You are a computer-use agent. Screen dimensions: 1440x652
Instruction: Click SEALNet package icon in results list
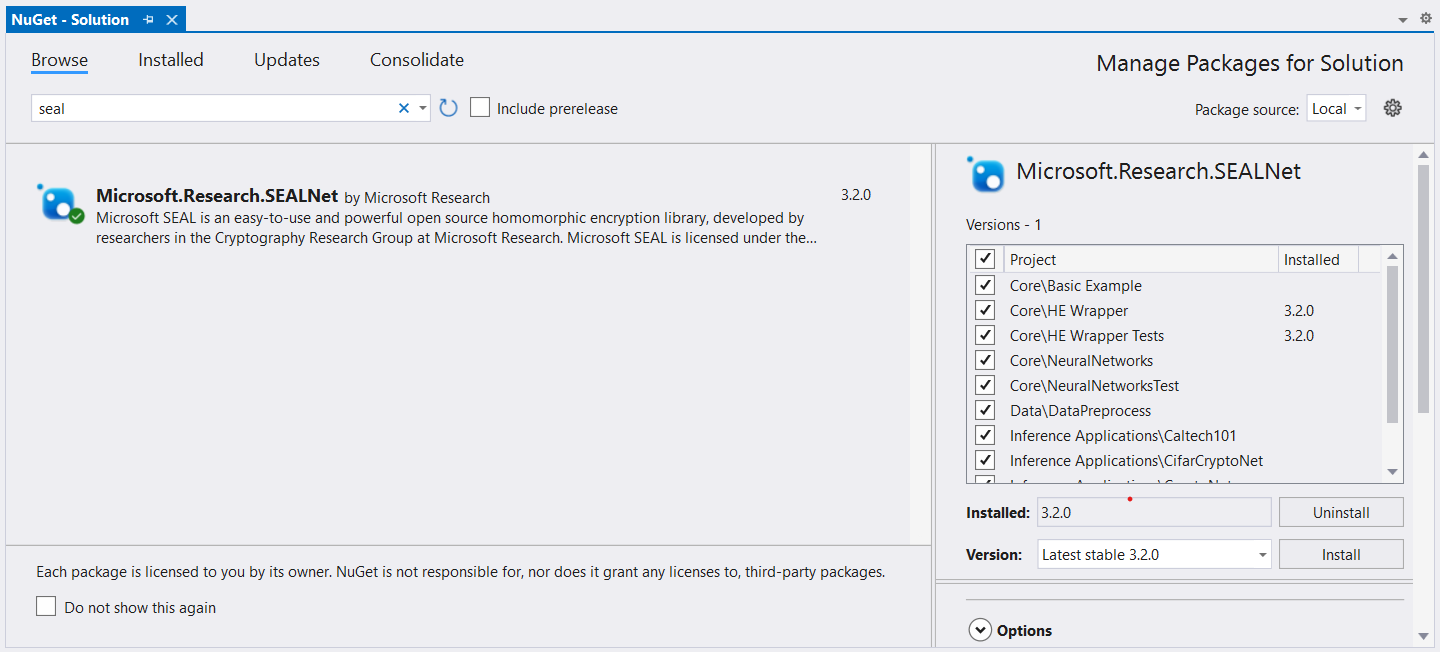pyautogui.click(x=60, y=203)
